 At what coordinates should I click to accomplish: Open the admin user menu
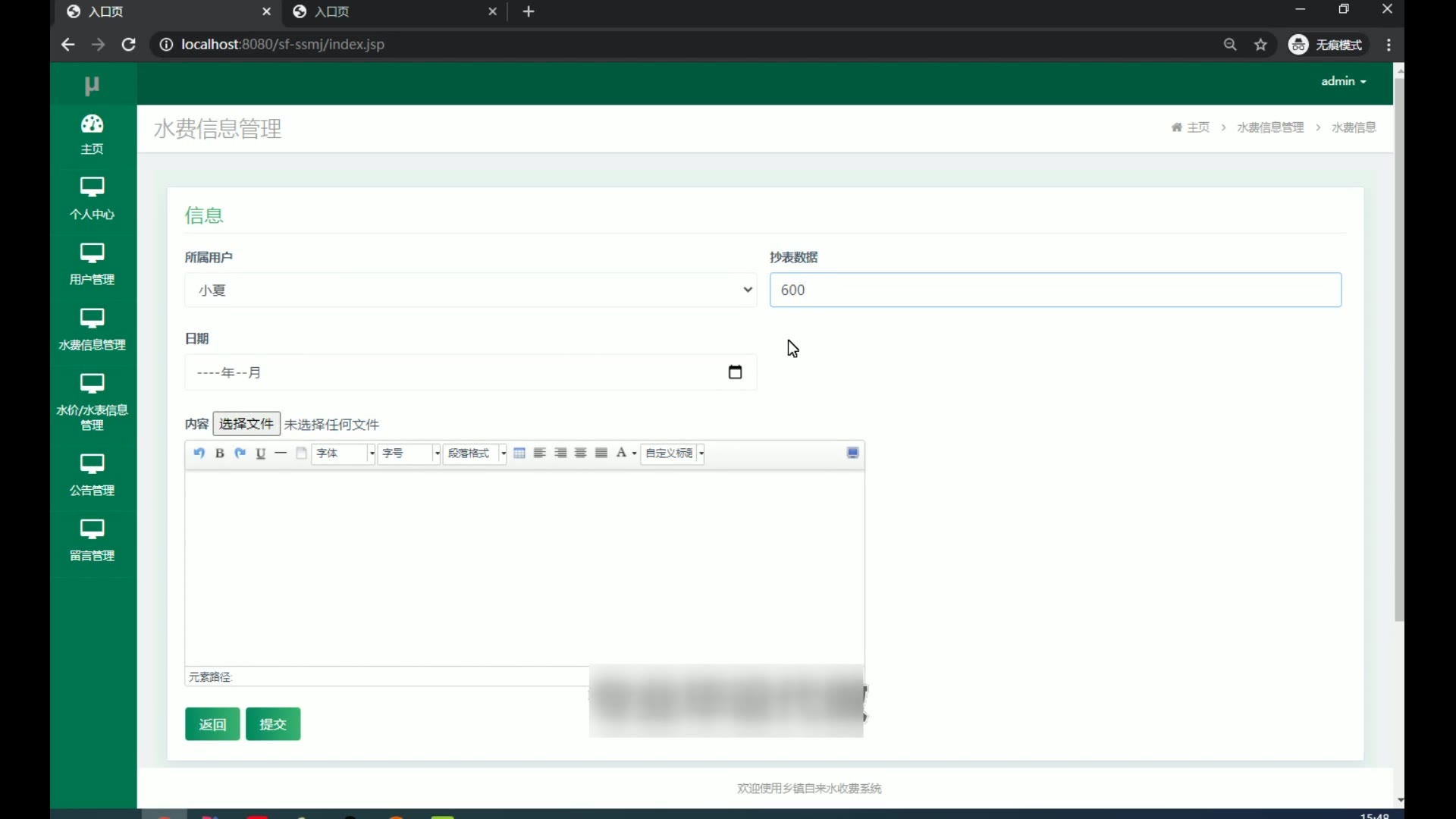[x=1343, y=81]
